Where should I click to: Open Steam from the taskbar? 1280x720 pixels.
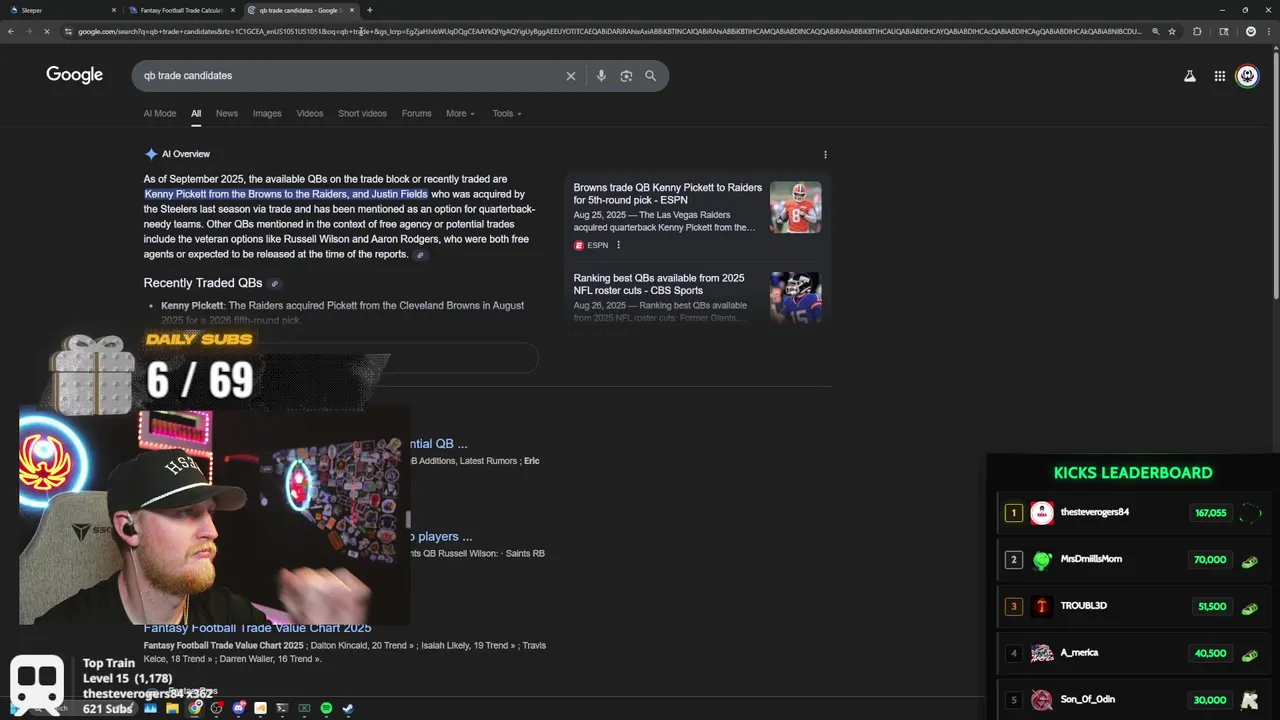(x=348, y=708)
